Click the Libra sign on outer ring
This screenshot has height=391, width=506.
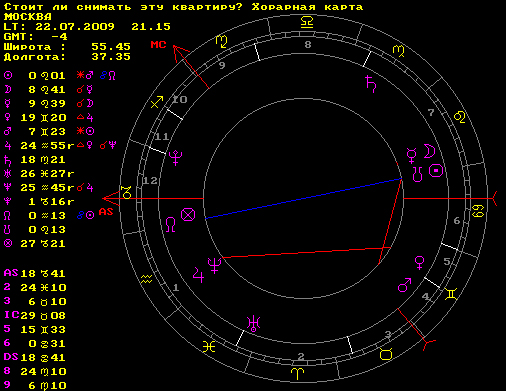[307, 22]
